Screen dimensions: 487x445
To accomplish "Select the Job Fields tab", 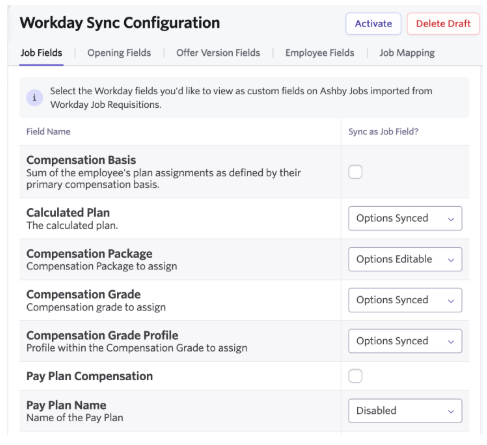I will [x=41, y=53].
